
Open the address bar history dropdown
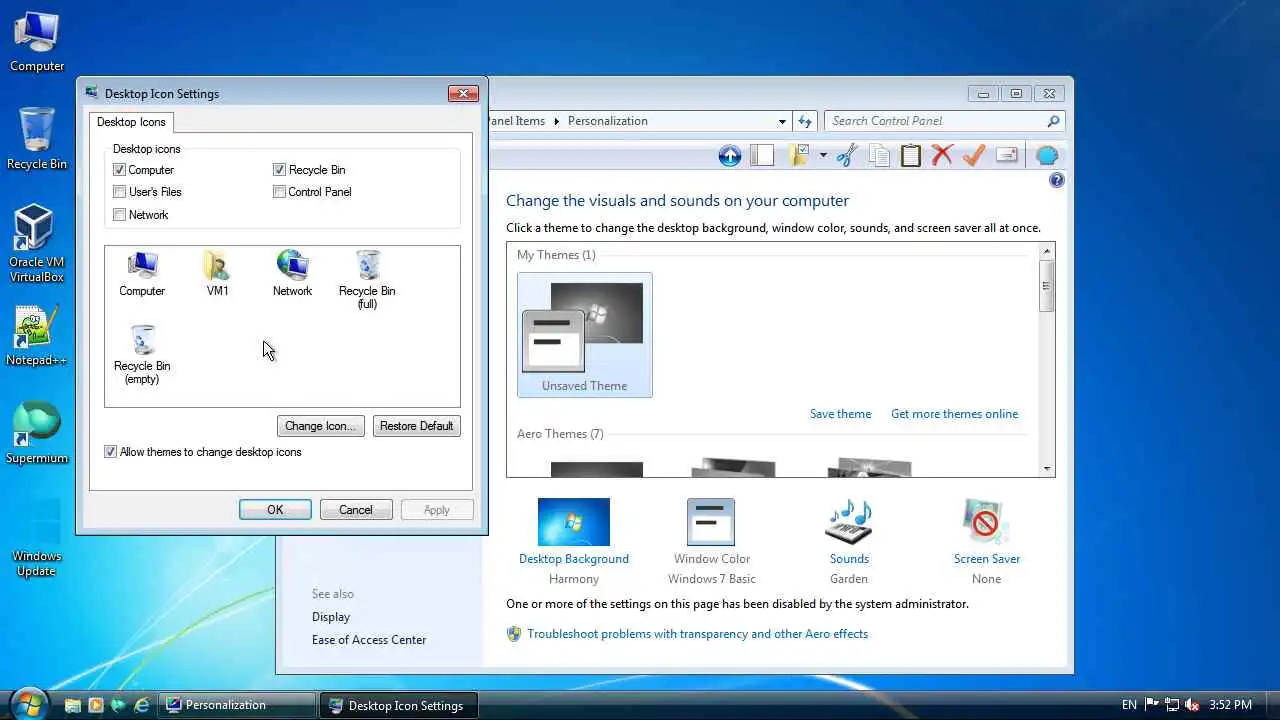782,121
